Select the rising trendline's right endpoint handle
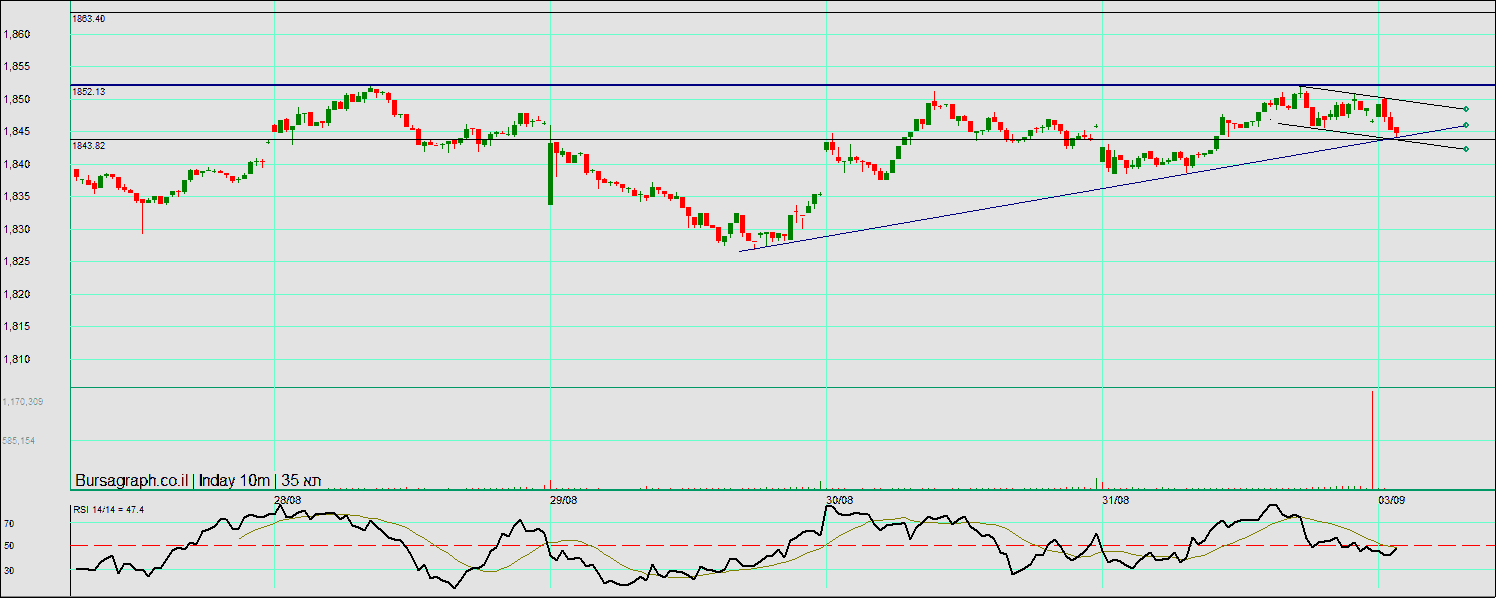Viewport: 1496px width, 598px height. [x=1465, y=125]
